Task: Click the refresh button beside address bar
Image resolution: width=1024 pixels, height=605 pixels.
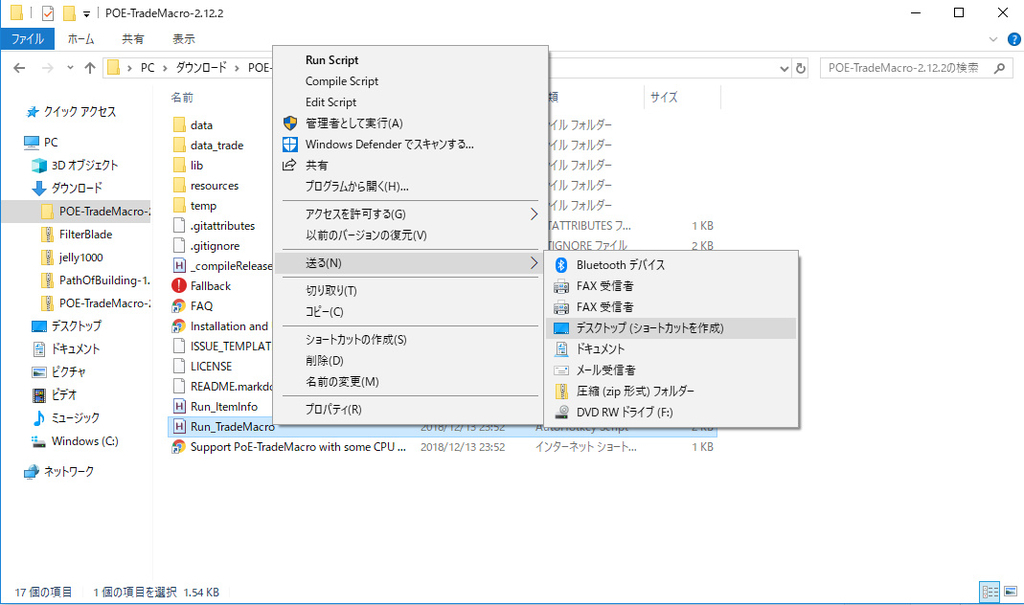Action: point(801,68)
